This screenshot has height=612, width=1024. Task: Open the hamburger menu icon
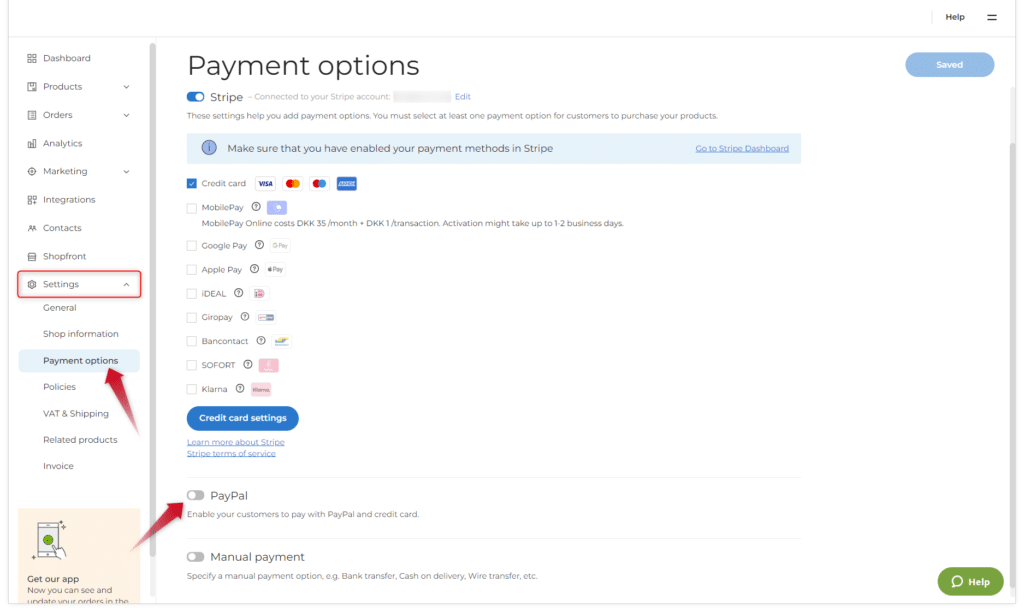coord(992,17)
